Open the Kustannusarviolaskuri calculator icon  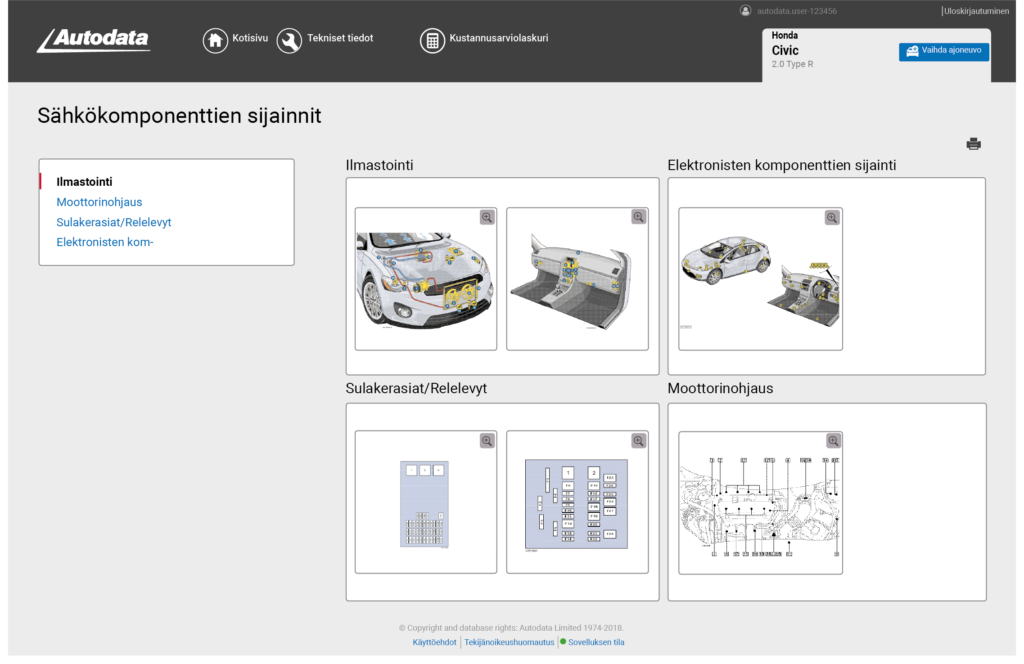coord(432,40)
